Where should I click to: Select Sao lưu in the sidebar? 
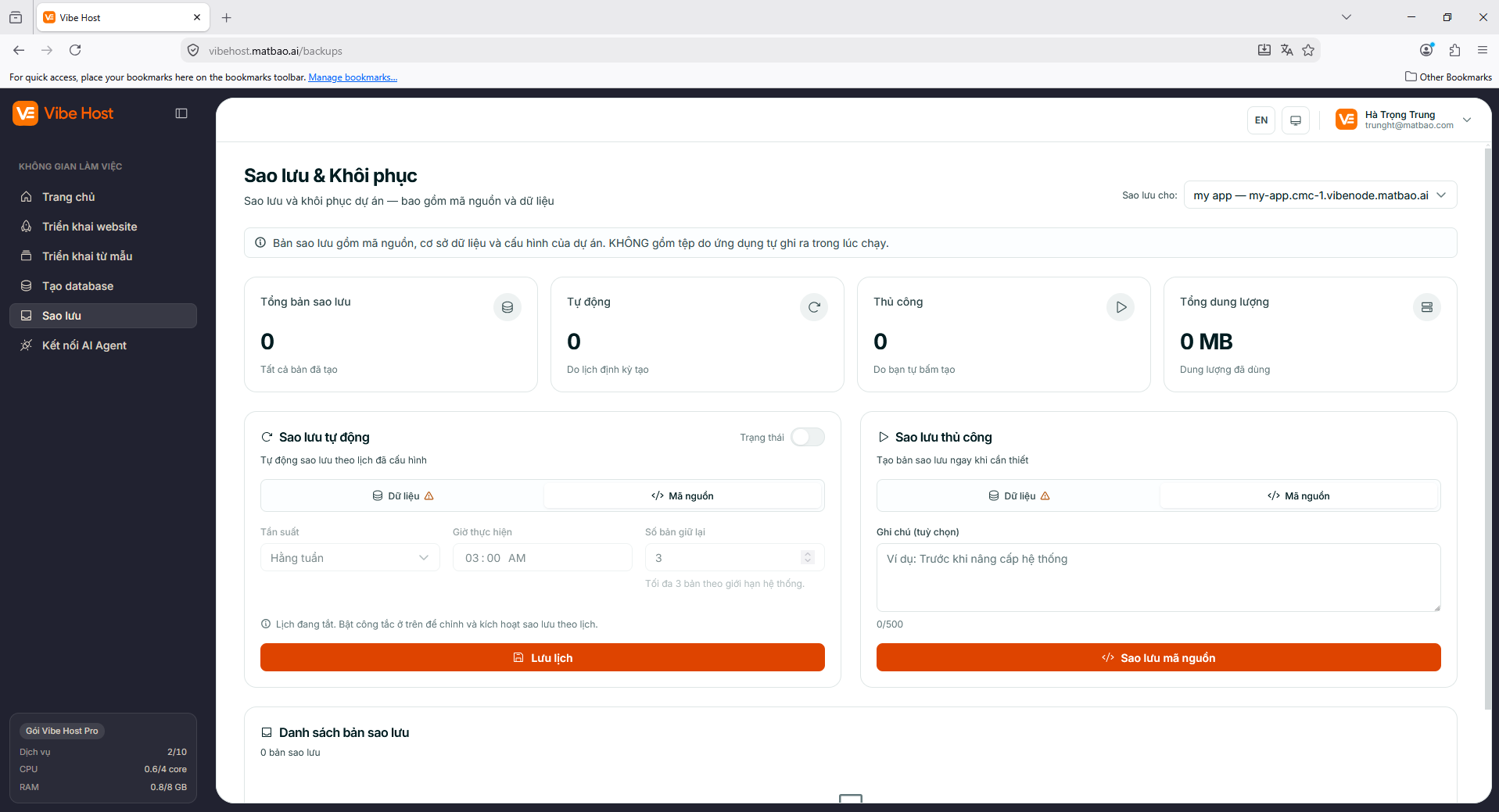coord(103,316)
